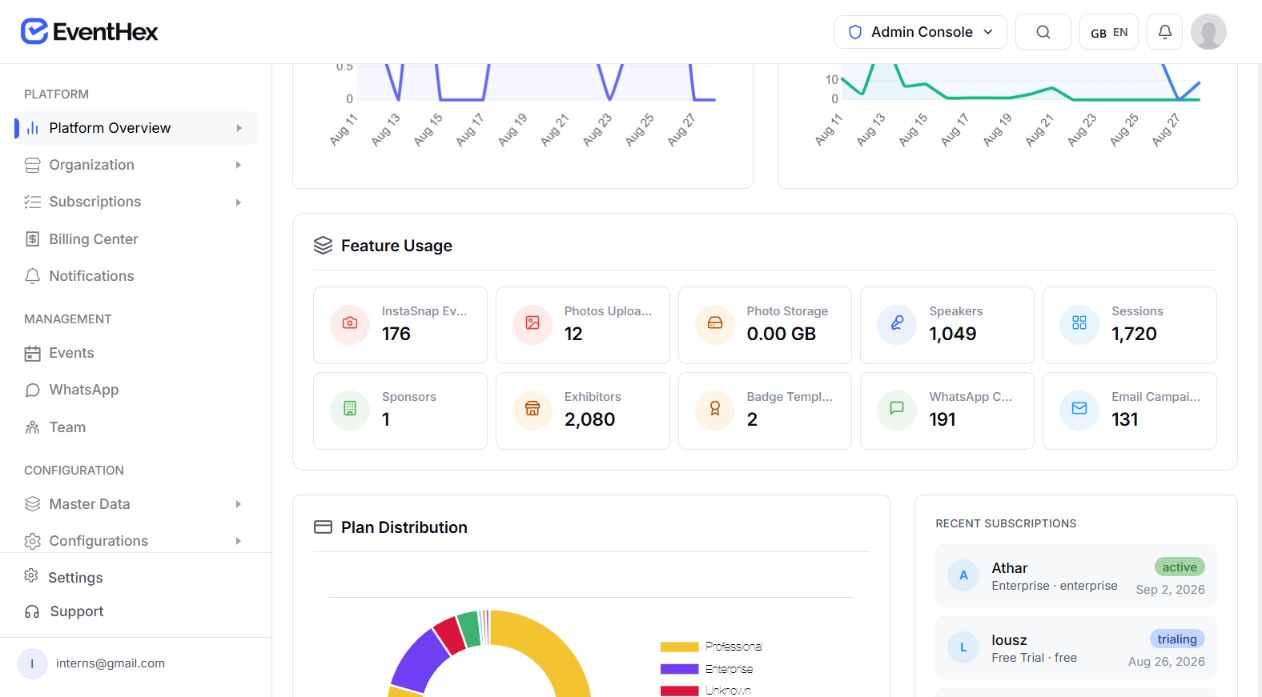Click the Settings gear icon
This screenshot has width=1262, height=697.
pyautogui.click(x=32, y=577)
